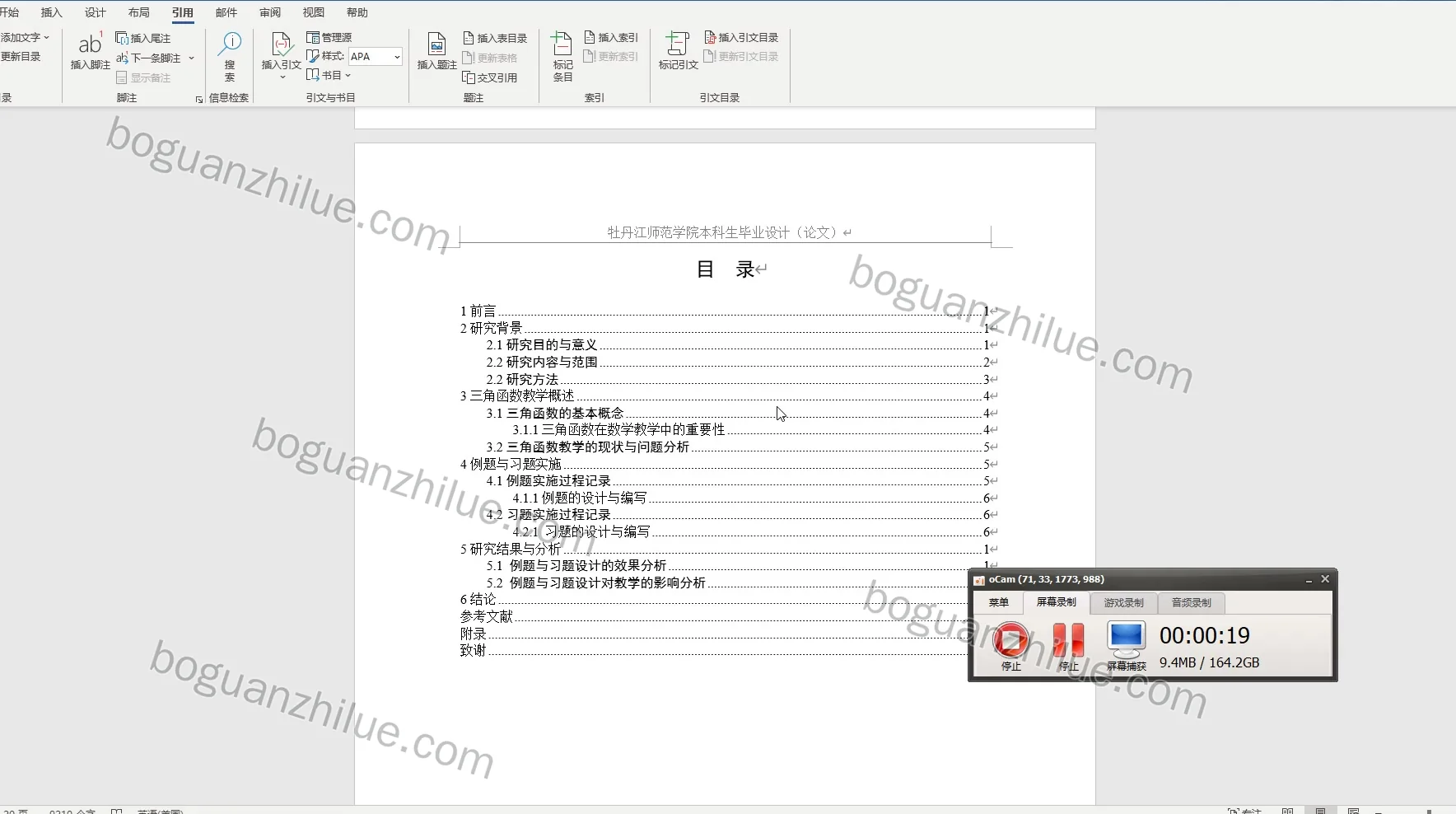Click the 牡丹江师范学院 page header text
This screenshot has height=814, width=1456.
point(722,232)
